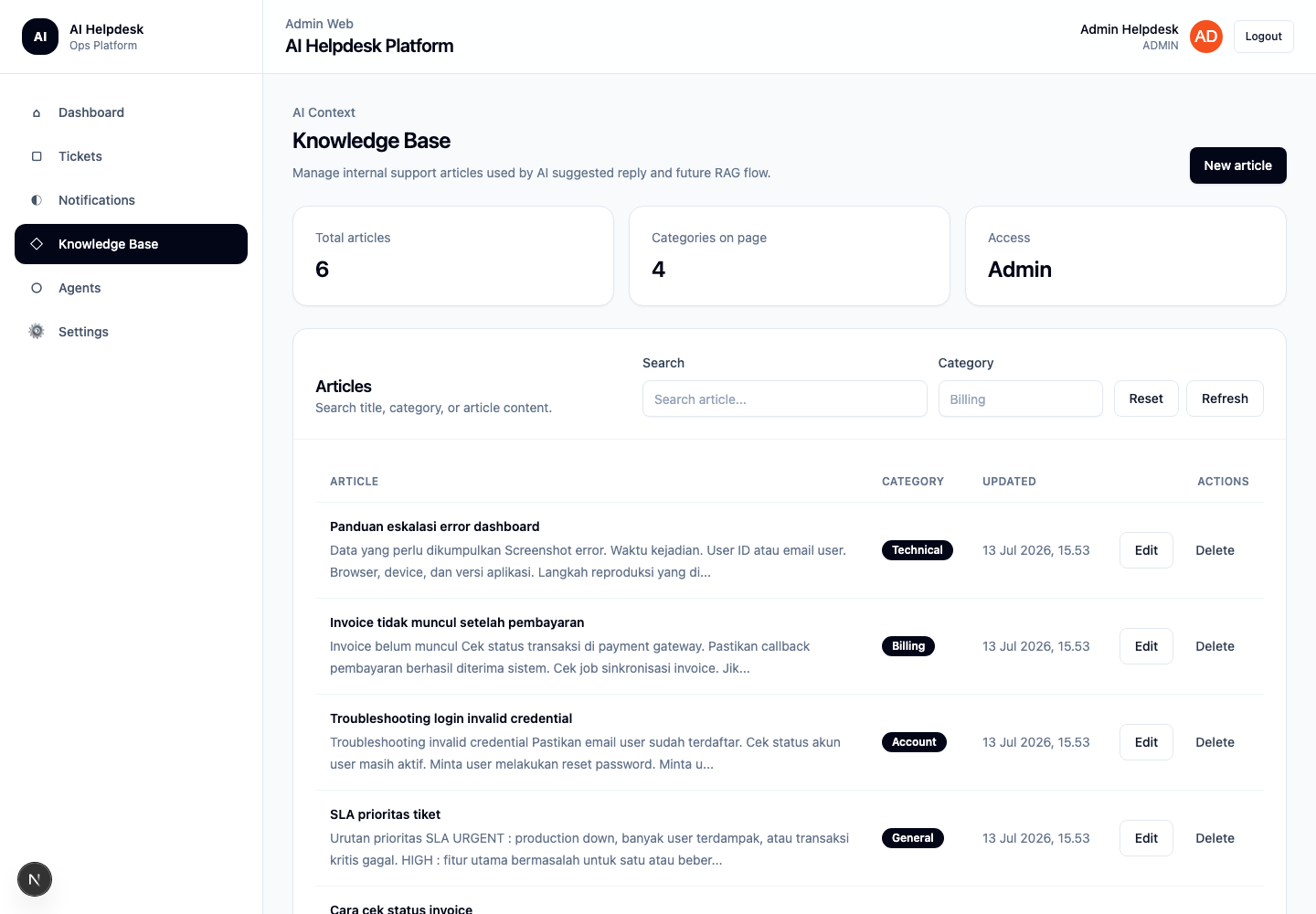This screenshot has width=1316, height=914.
Task: Click the Knowledge Base diamond icon
Action: click(37, 244)
